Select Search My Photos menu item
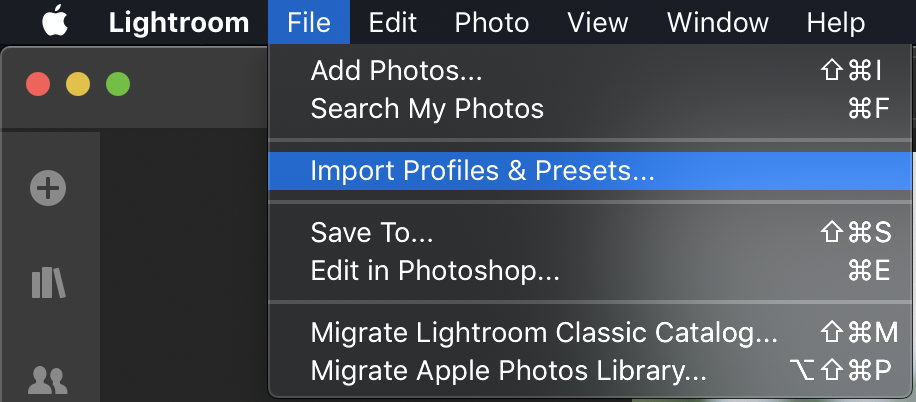916x402 pixels. 427,108
